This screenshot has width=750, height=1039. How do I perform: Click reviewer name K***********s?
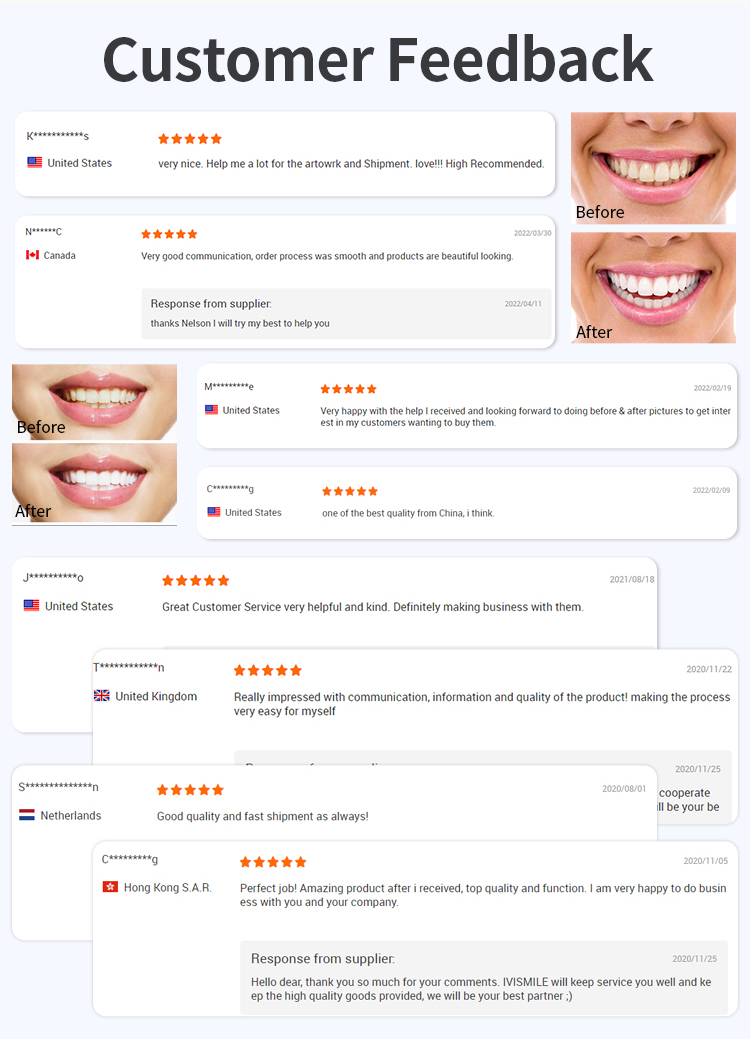58,136
